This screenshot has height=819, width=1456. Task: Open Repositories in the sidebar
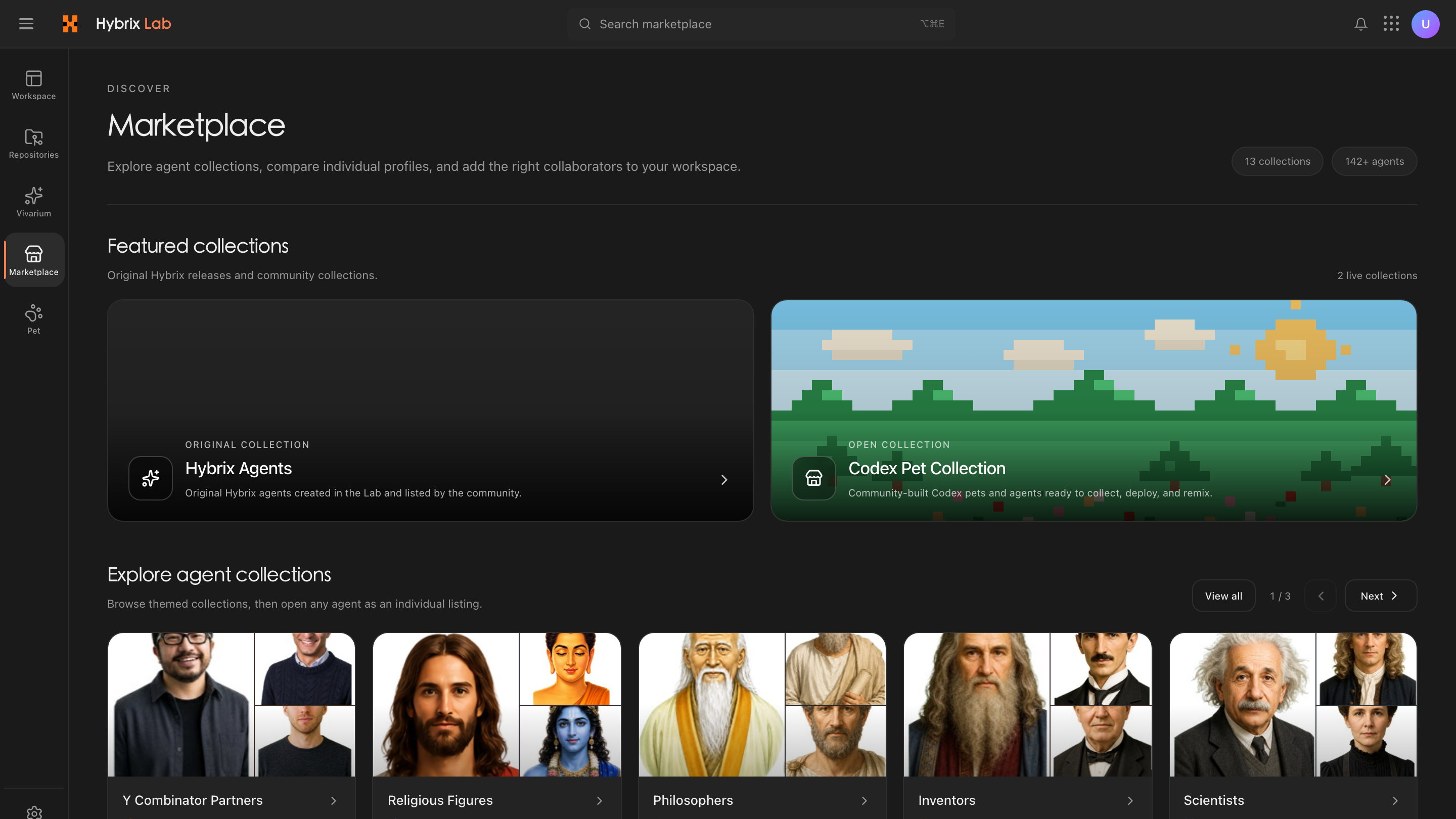tap(34, 144)
